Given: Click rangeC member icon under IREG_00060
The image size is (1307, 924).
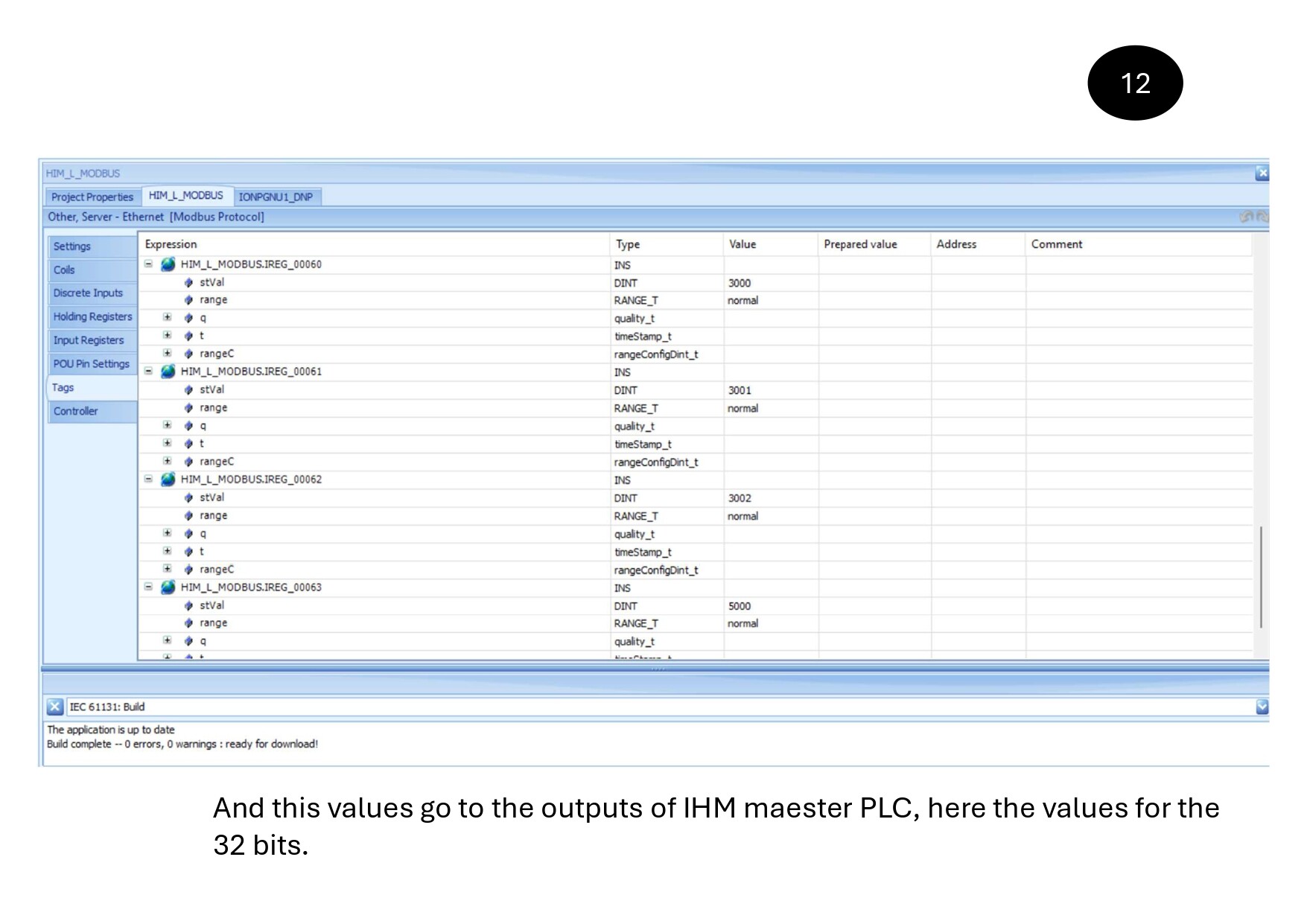Looking at the screenshot, I should [188, 354].
